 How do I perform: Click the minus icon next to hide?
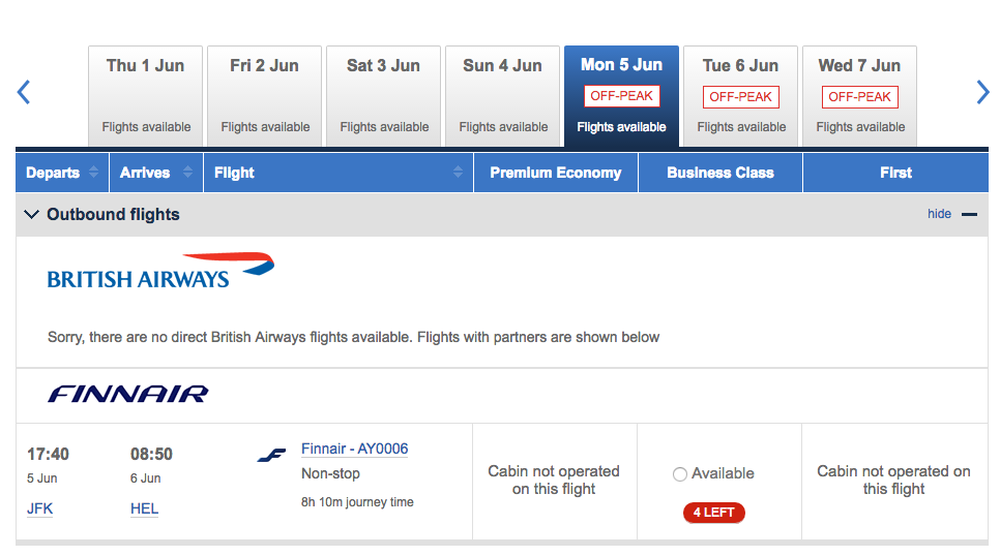969,214
